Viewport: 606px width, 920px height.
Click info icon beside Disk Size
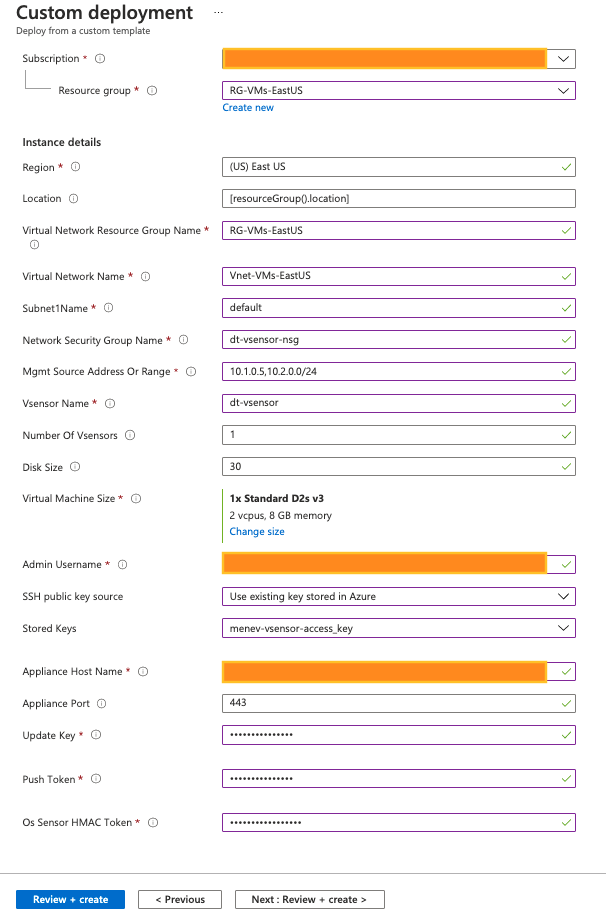coord(75,466)
